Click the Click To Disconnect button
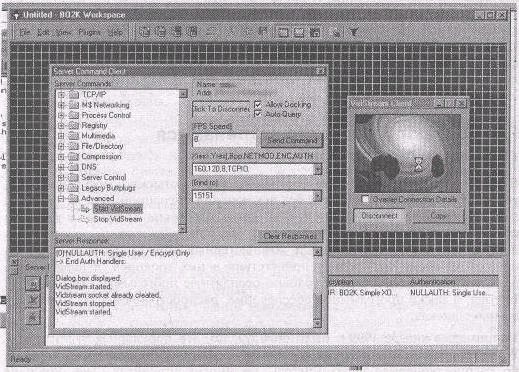Viewport: 519px width, 372px height. 221,109
